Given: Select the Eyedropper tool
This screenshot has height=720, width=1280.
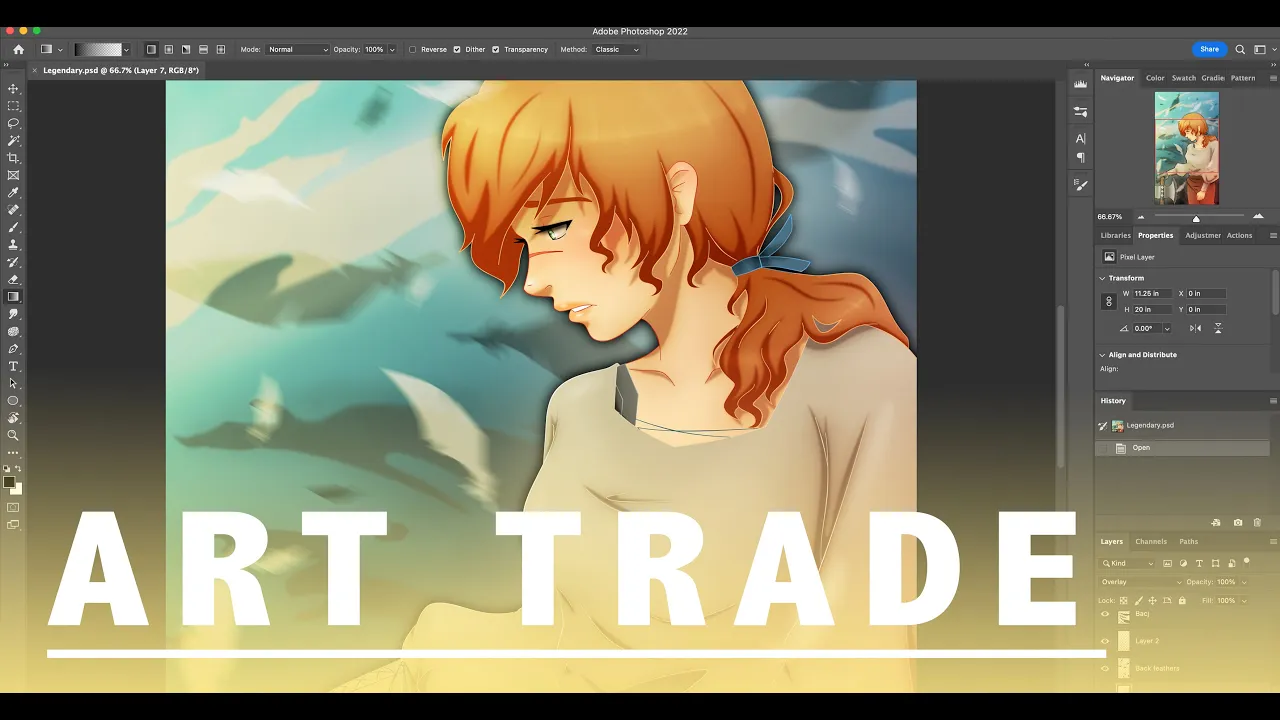Looking at the screenshot, I should (13, 193).
